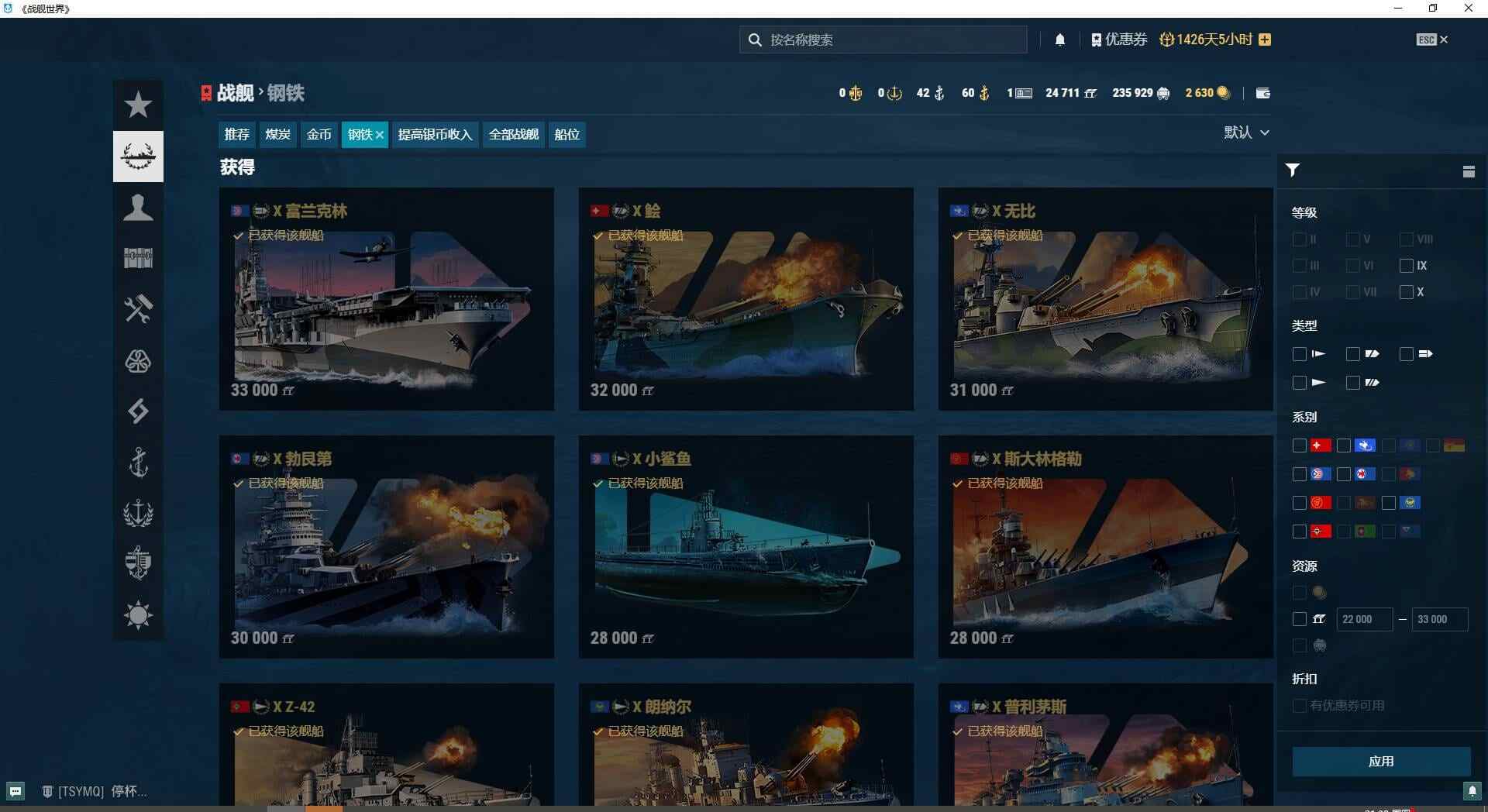Click the list view icon in filter panel corner
Viewport: 1488px width, 812px height.
tap(1469, 170)
